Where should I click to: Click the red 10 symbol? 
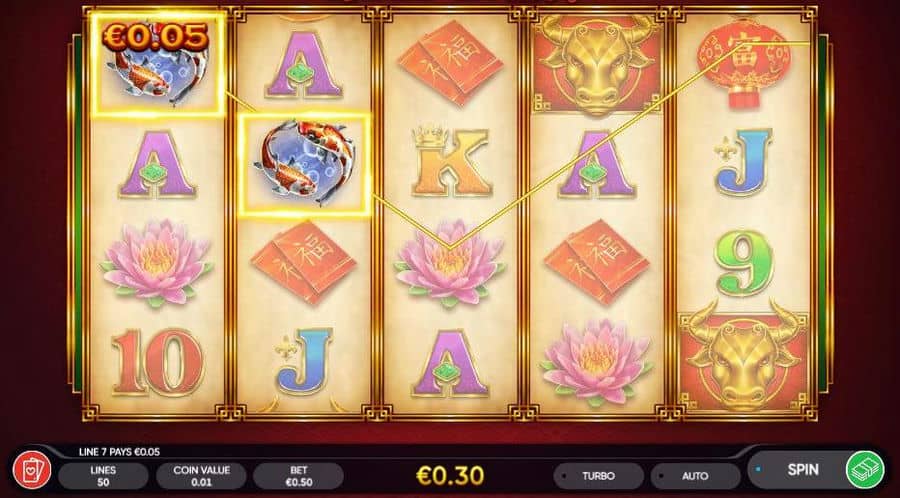(x=157, y=362)
